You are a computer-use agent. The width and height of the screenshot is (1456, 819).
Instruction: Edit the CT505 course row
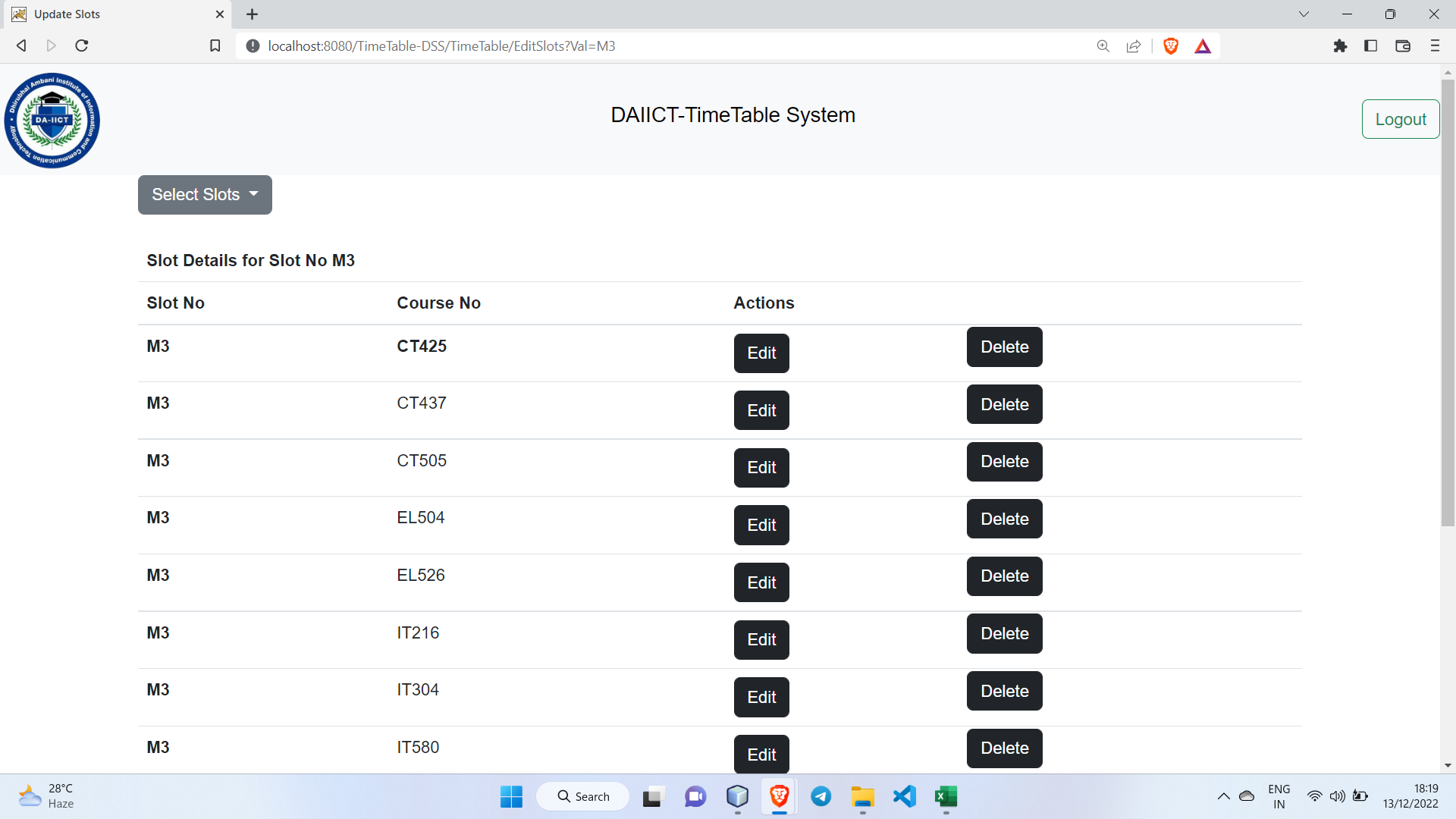761,468
